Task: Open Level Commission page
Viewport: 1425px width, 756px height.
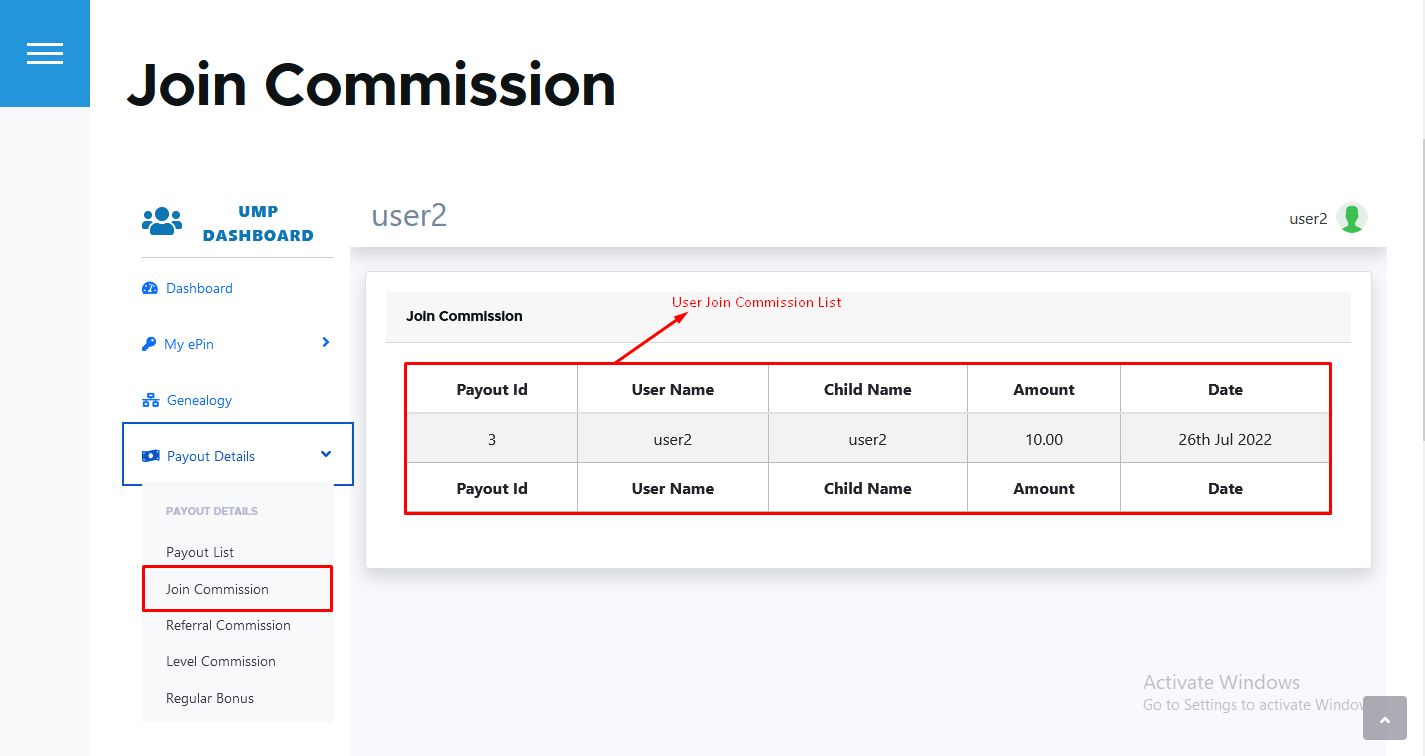Action: (221, 661)
